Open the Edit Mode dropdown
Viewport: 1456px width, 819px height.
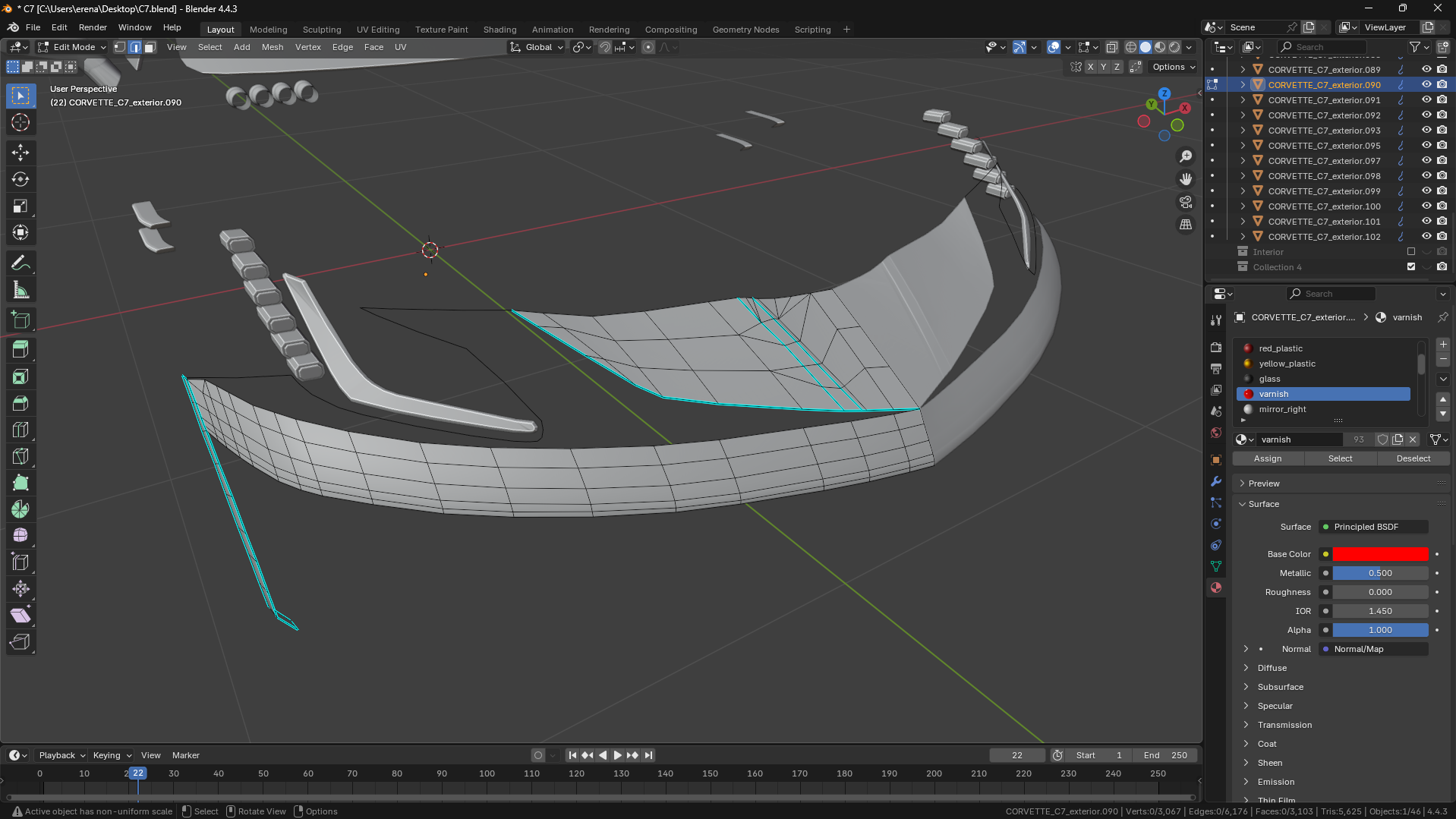tap(72, 47)
